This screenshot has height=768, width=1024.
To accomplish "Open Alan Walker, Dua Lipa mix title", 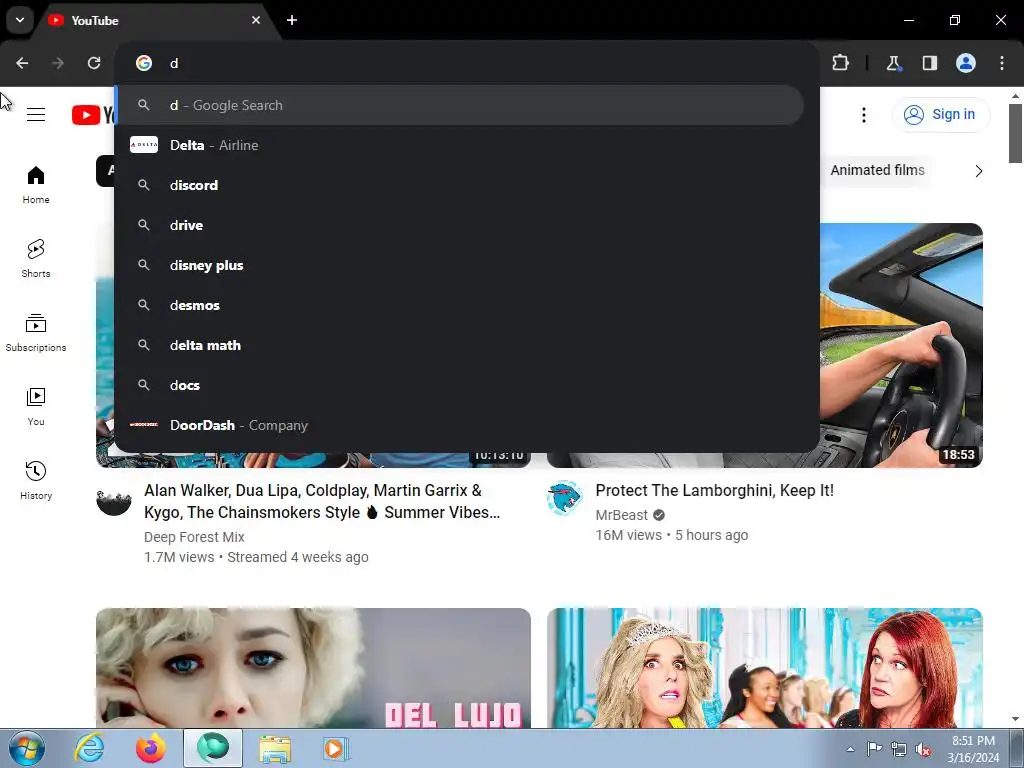I will point(322,502).
